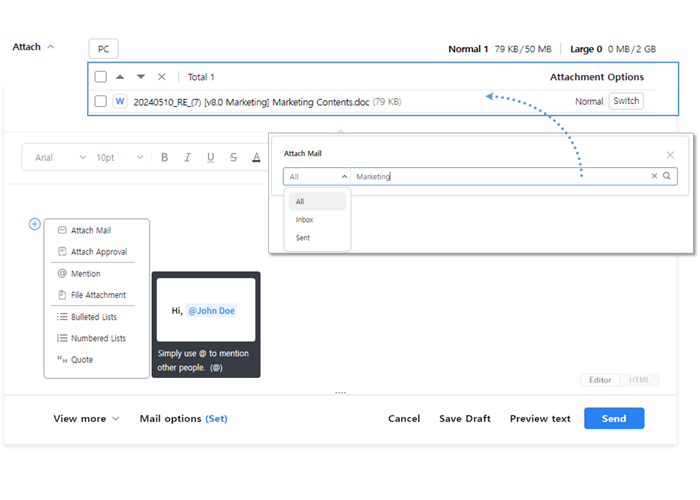Screen dimensions: 700x500
Task: Click the blue plus insert icon
Action: 35,224
